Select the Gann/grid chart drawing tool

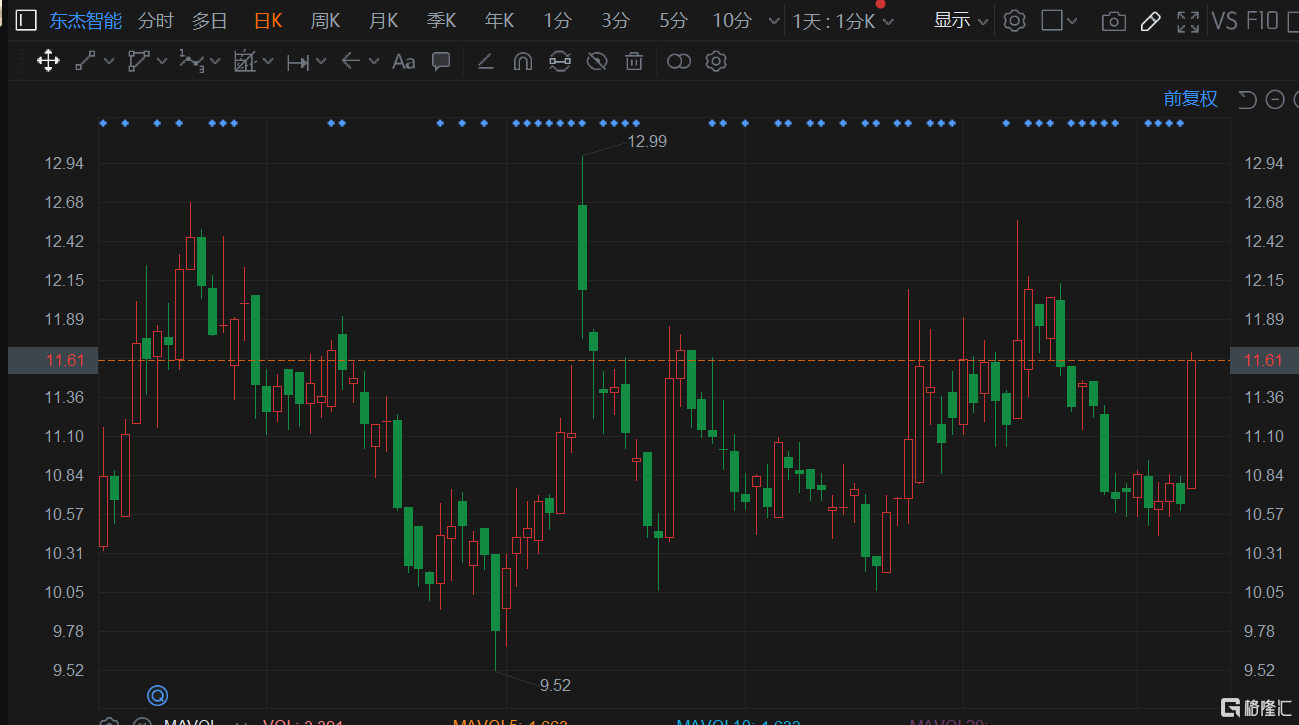(245, 62)
